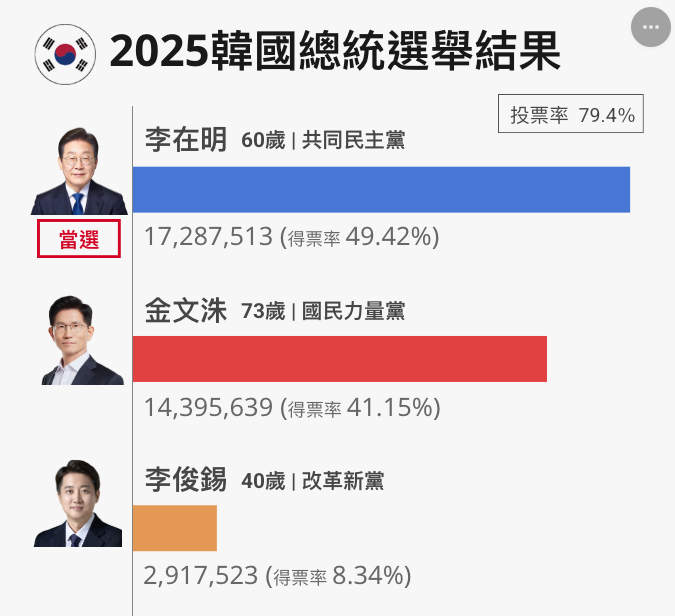The image size is (675, 616).
Task: Click the 投票率 79.4% box
Action: coord(571,114)
